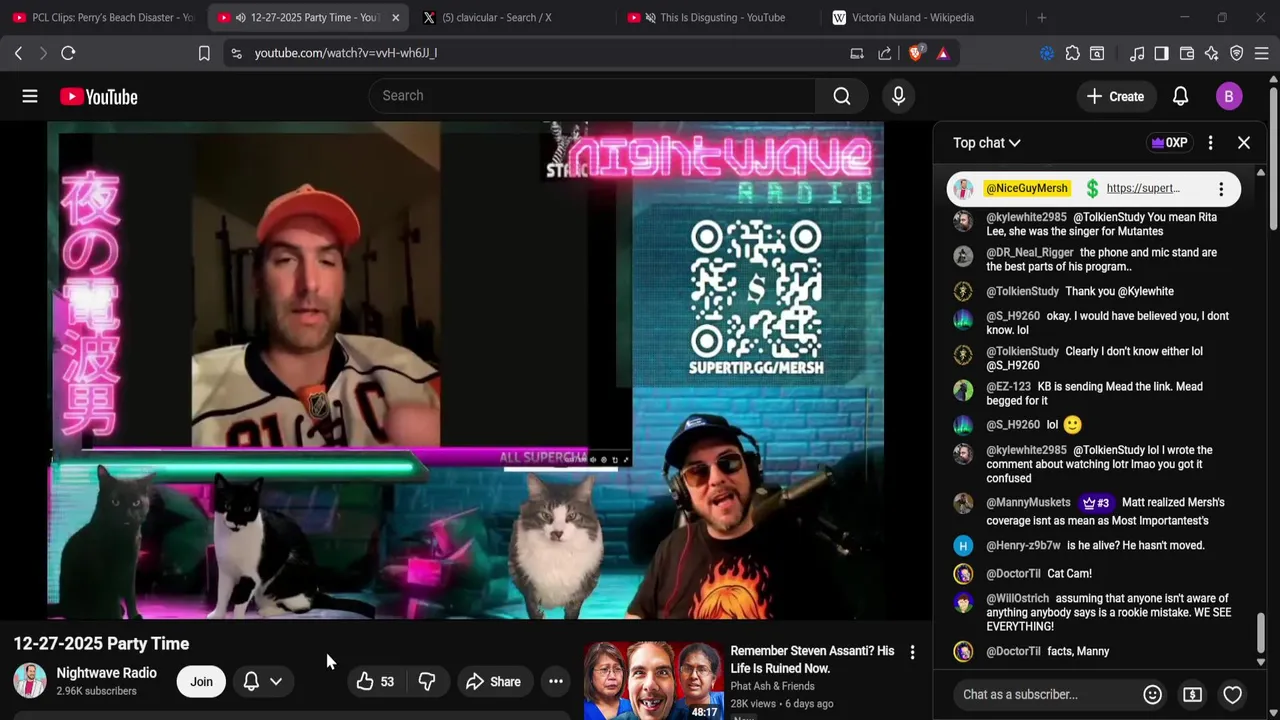View site information icon in address bar
This screenshot has width=1280, height=720.
tap(236, 53)
